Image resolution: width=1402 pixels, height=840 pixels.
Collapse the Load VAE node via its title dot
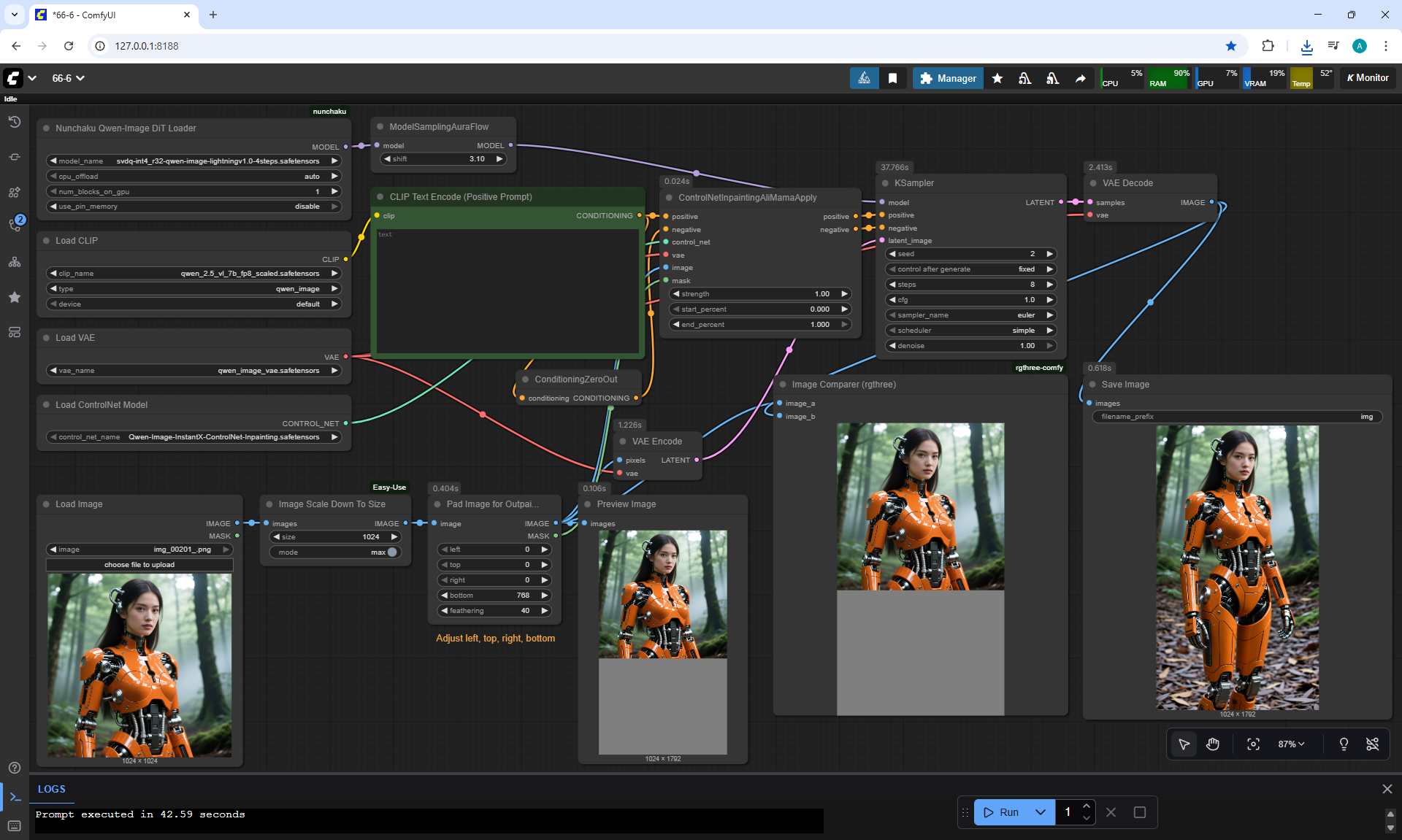click(x=46, y=338)
